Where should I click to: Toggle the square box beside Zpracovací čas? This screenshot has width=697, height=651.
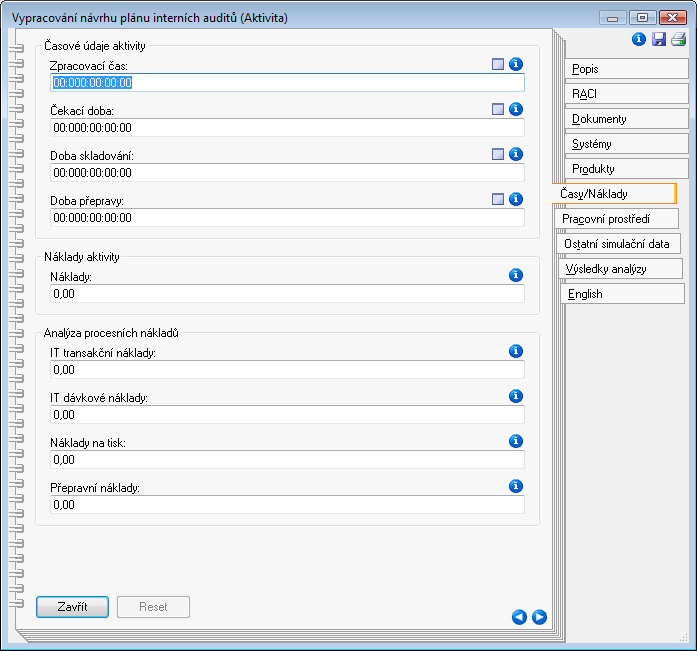(x=498, y=64)
